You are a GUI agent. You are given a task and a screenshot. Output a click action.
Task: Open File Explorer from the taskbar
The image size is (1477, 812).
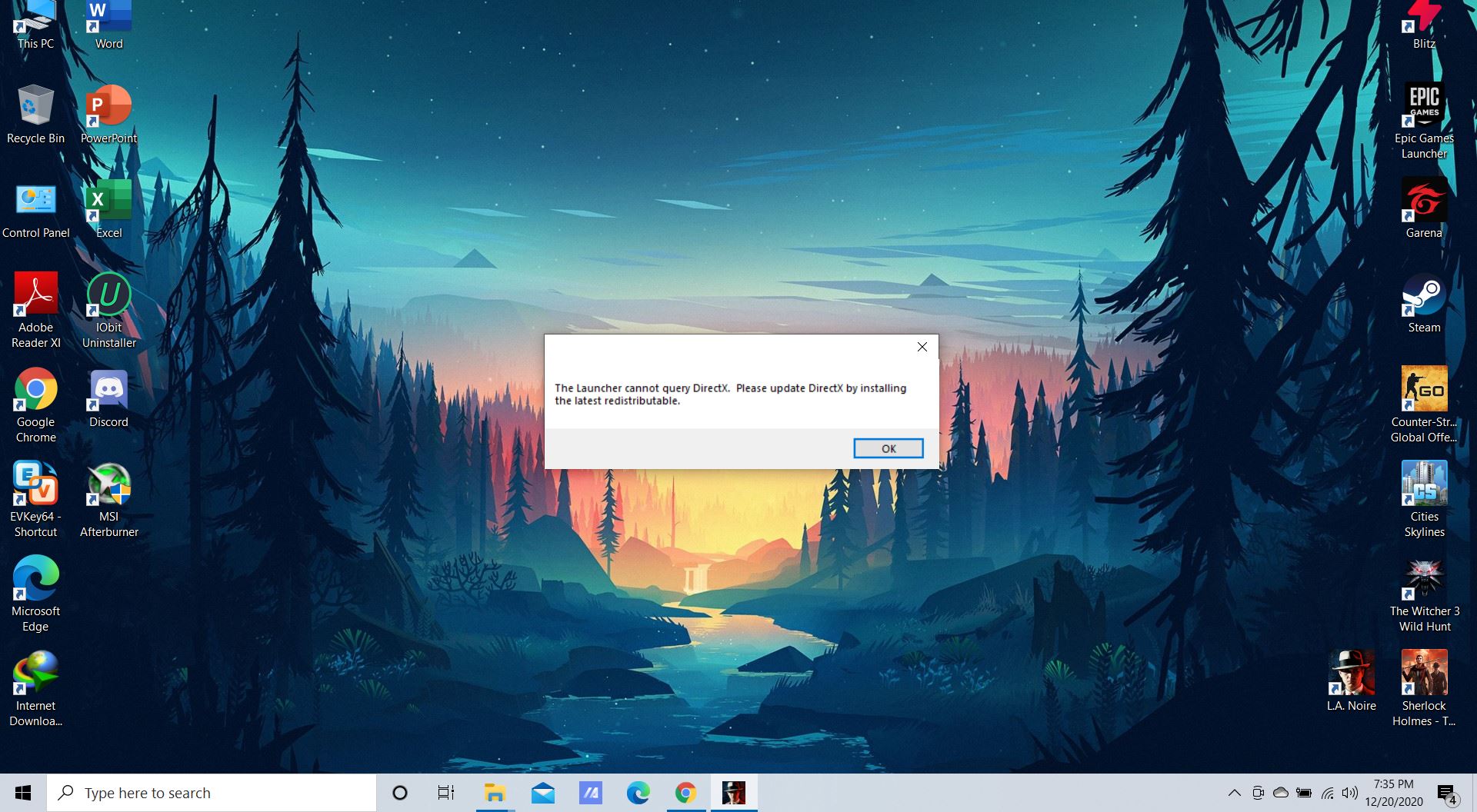tap(494, 793)
